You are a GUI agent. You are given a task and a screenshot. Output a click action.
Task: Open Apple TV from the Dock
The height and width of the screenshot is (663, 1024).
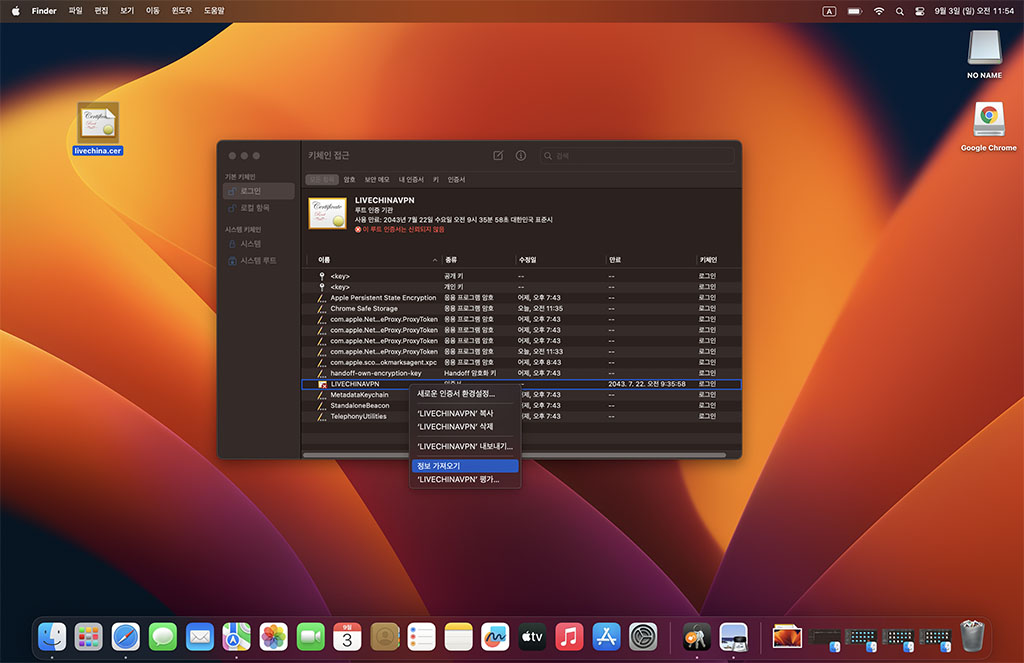click(x=532, y=636)
